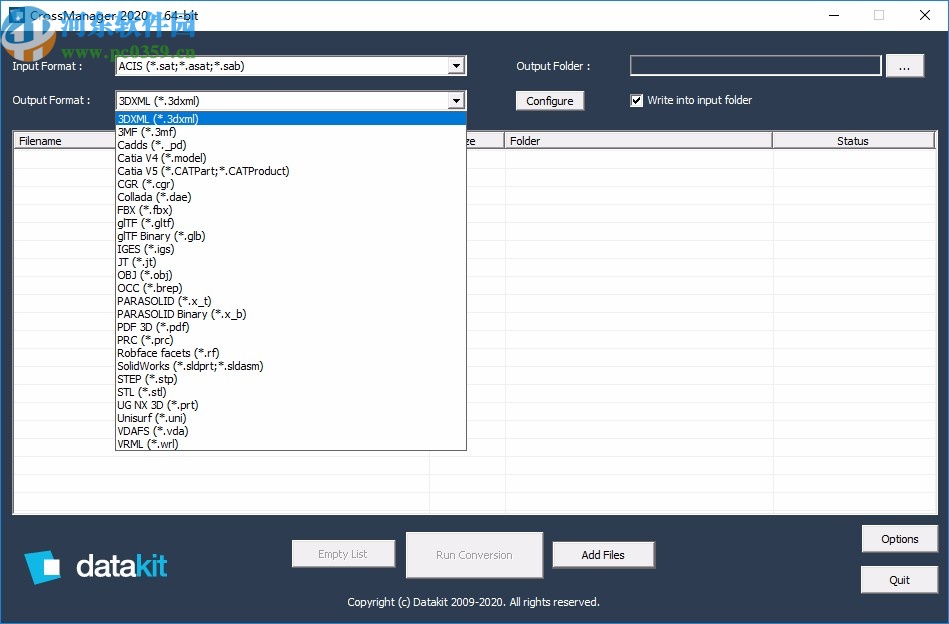Click the Add Files button
This screenshot has width=949, height=624.
[x=603, y=554]
